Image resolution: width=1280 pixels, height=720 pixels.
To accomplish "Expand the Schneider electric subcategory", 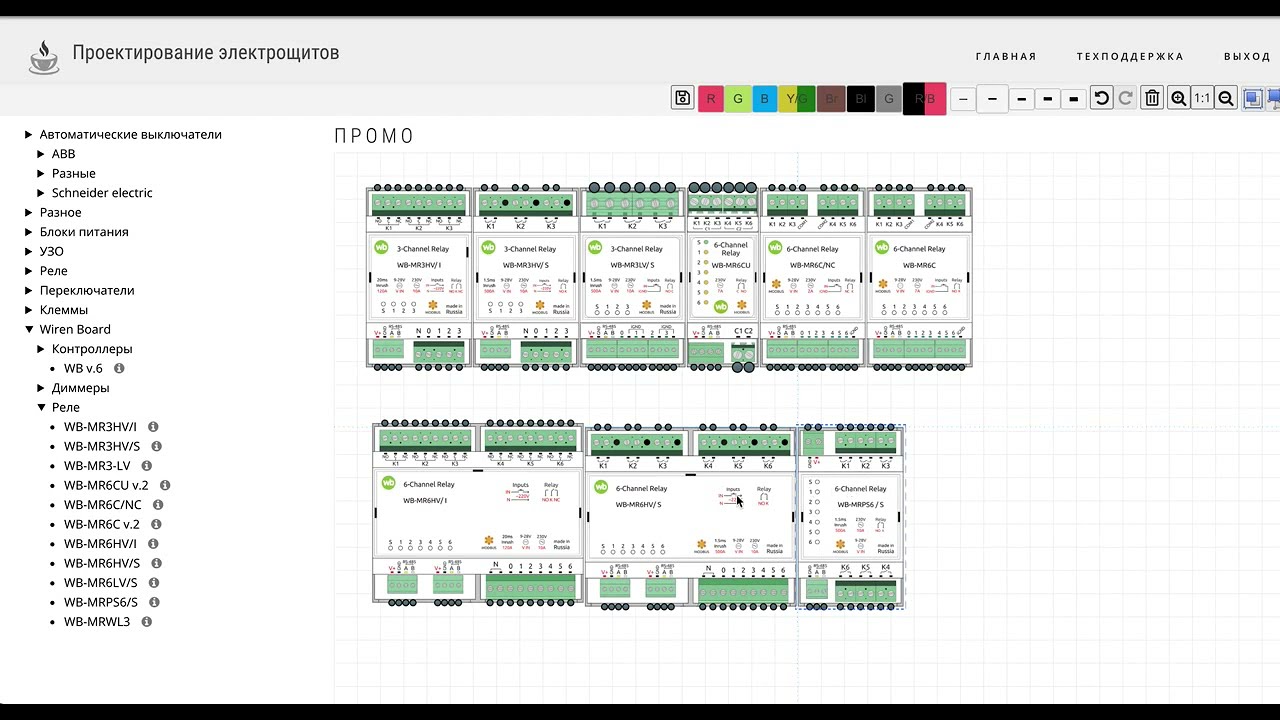I will [41, 193].
